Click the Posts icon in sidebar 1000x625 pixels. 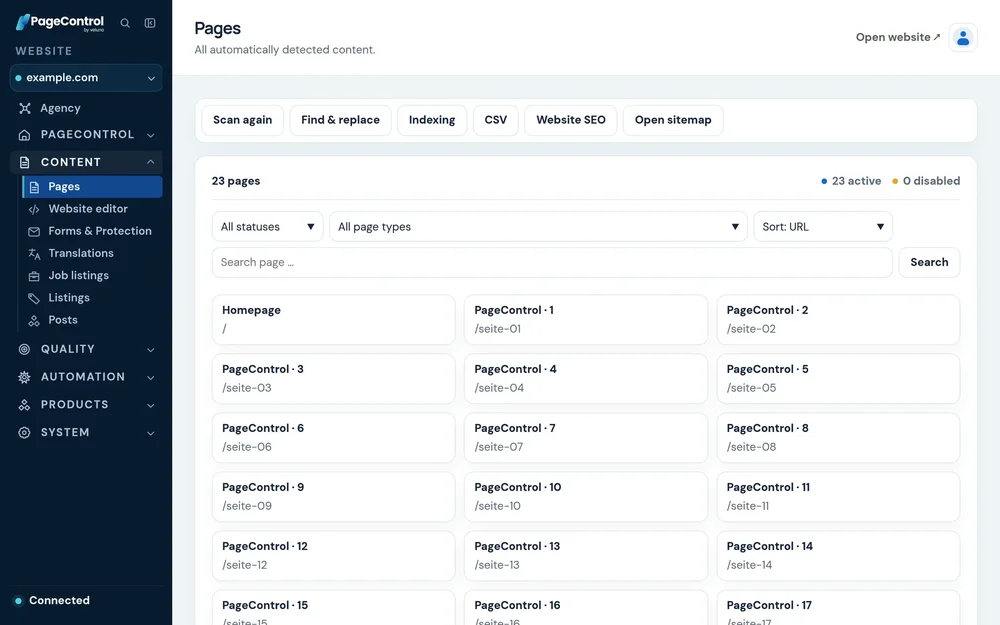(x=34, y=321)
